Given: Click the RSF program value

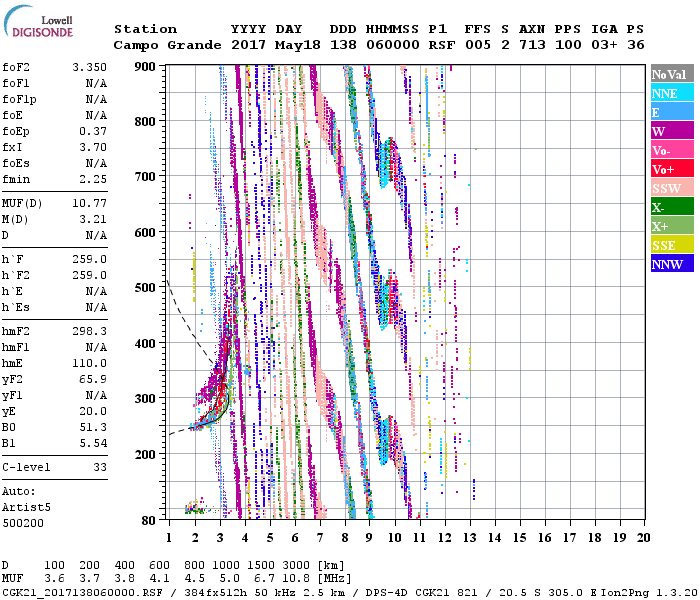Looking at the screenshot, I should pos(442,45).
